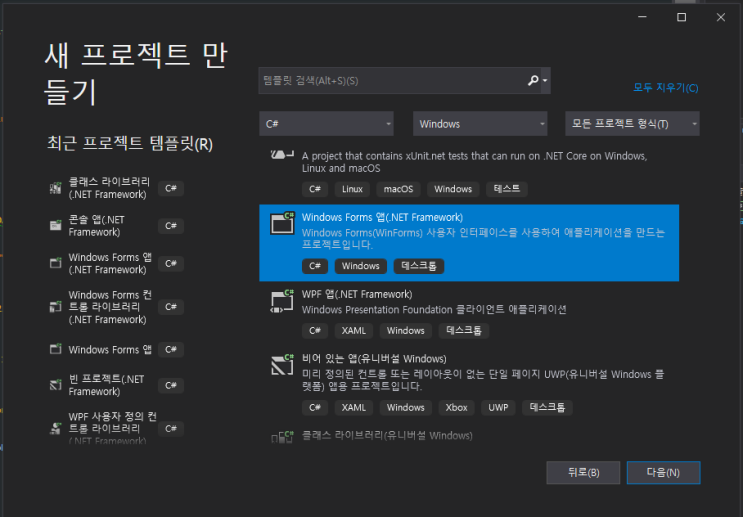This screenshot has width=743, height=517.
Task: Select 비어 있는 앱(유니버설 Windows) template
Action: pos(374,359)
